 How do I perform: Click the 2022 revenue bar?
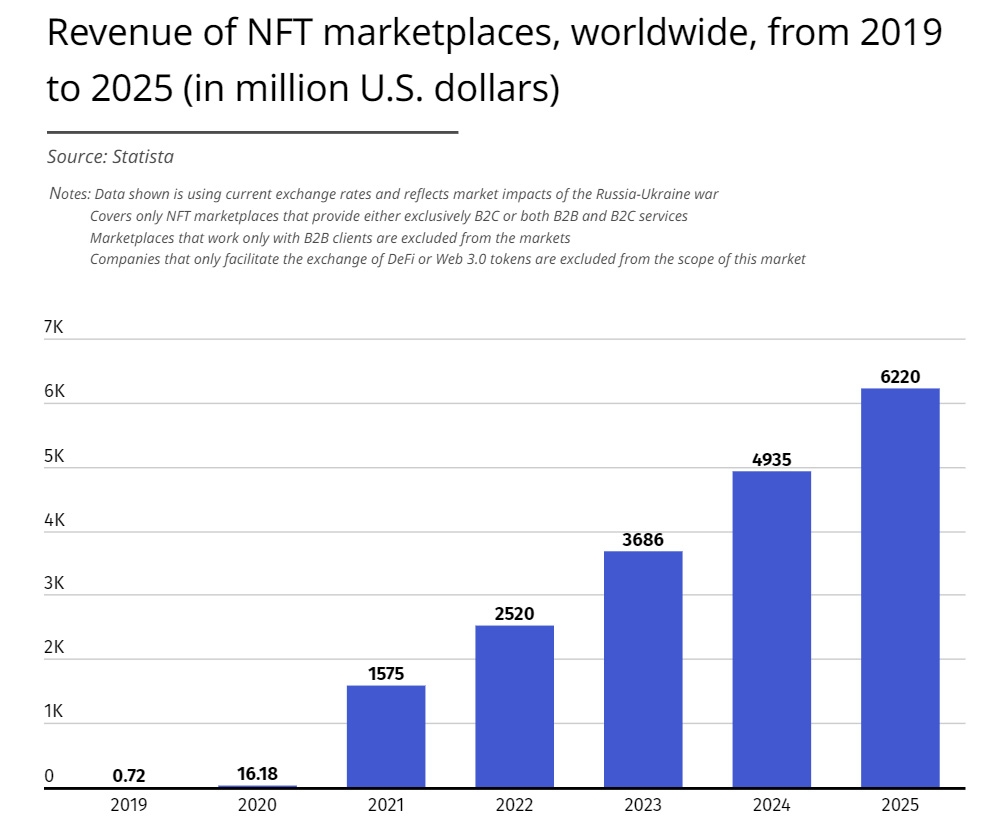[514, 706]
